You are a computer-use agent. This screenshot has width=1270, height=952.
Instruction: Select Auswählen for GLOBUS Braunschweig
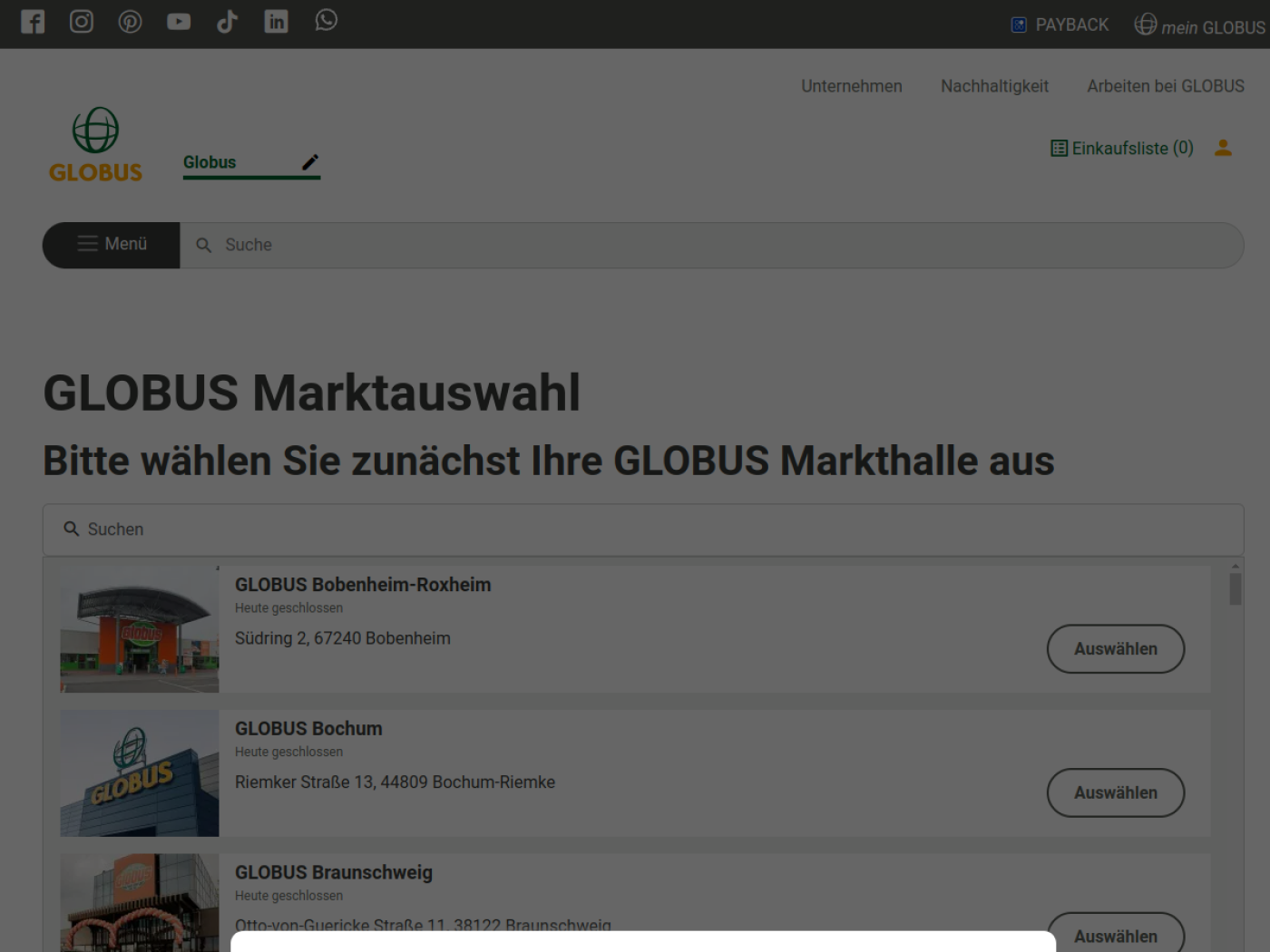coord(1116,934)
